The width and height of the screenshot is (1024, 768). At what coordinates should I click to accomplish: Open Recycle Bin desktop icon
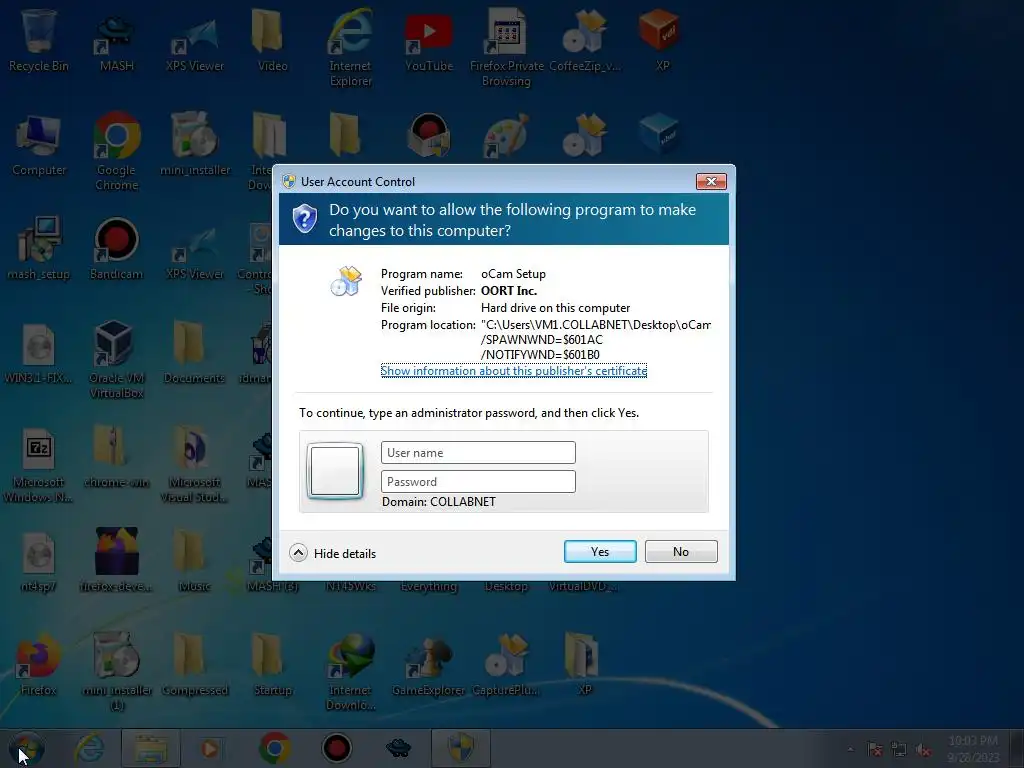coord(38,39)
